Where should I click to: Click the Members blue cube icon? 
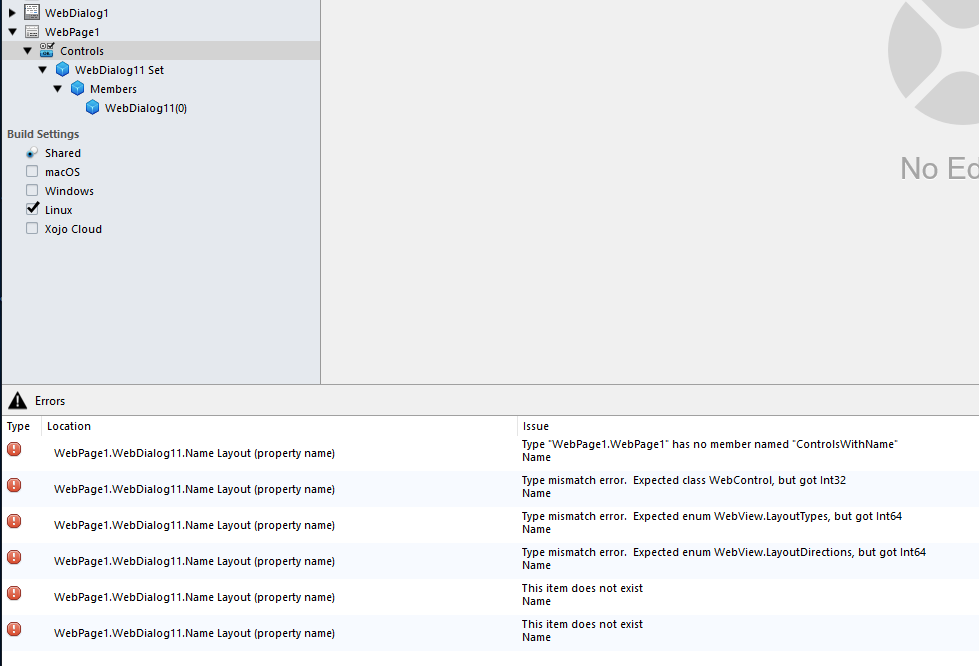tap(77, 88)
